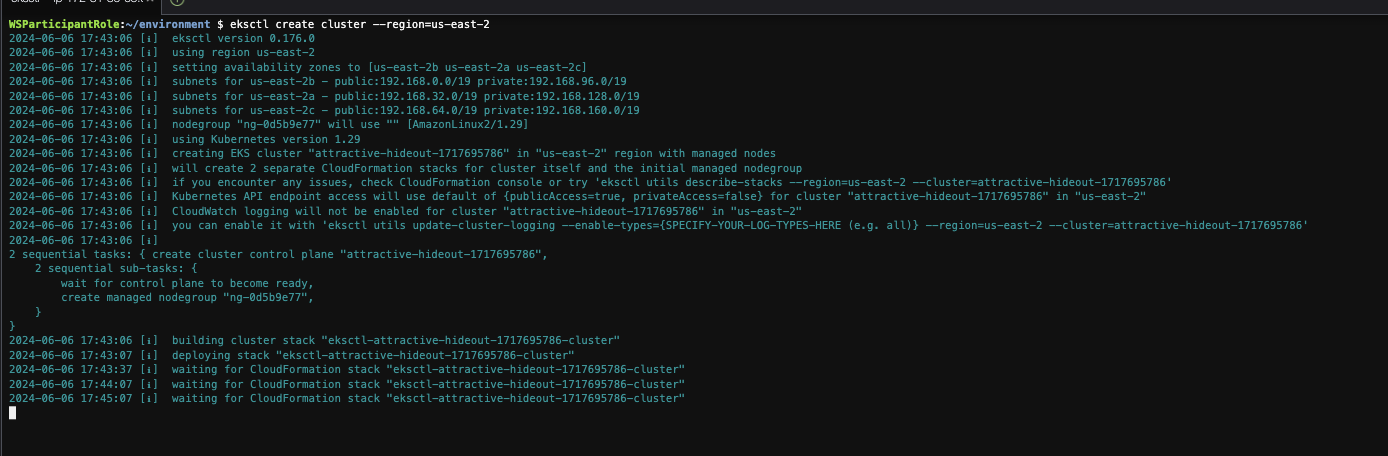Click 'wait for control plane to become ready,'
Screen dimensions: 1388x456
point(187,283)
